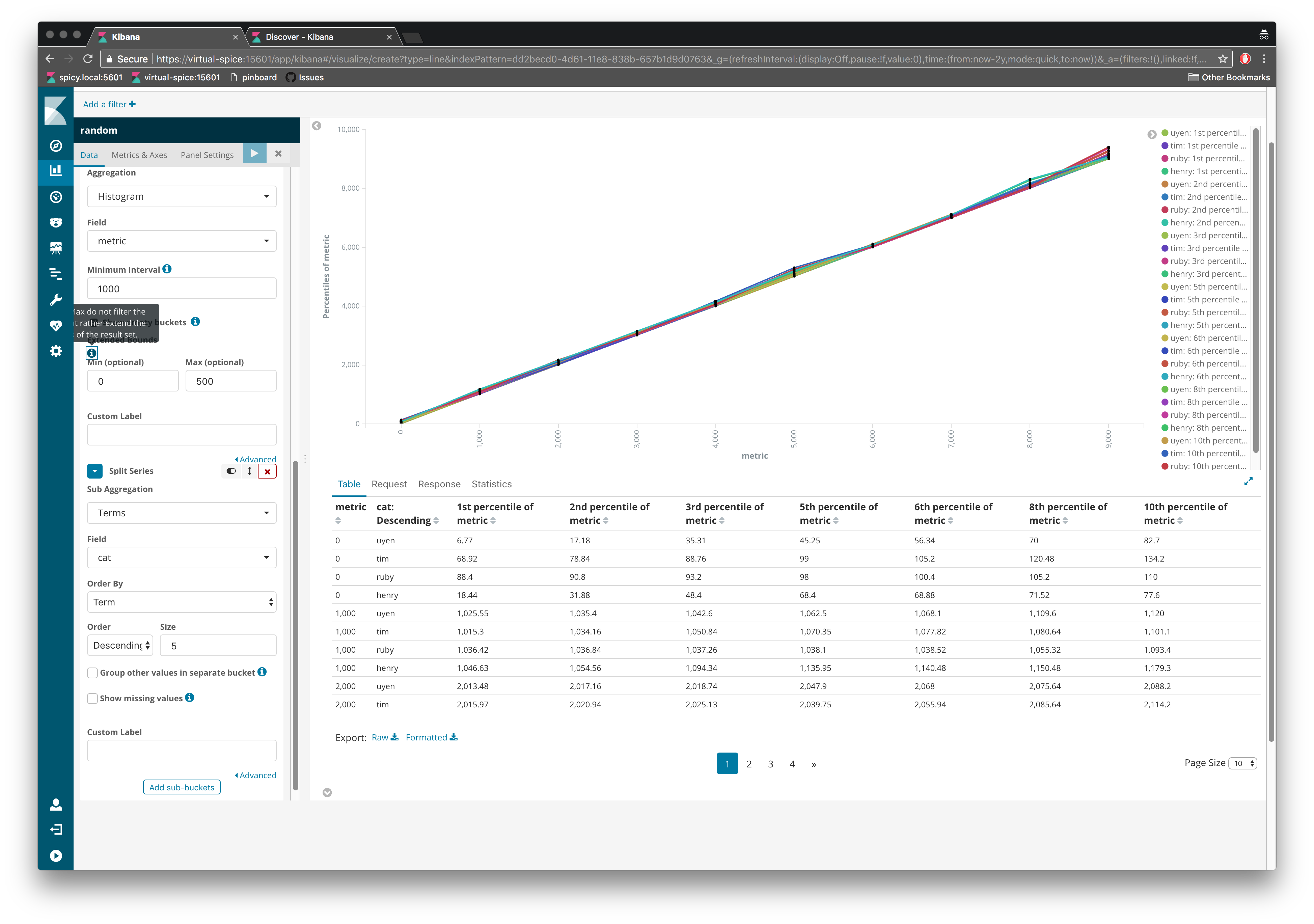Toggle the Split Series enable switch
The height and width of the screenshot is (924, 1314).
231,470
